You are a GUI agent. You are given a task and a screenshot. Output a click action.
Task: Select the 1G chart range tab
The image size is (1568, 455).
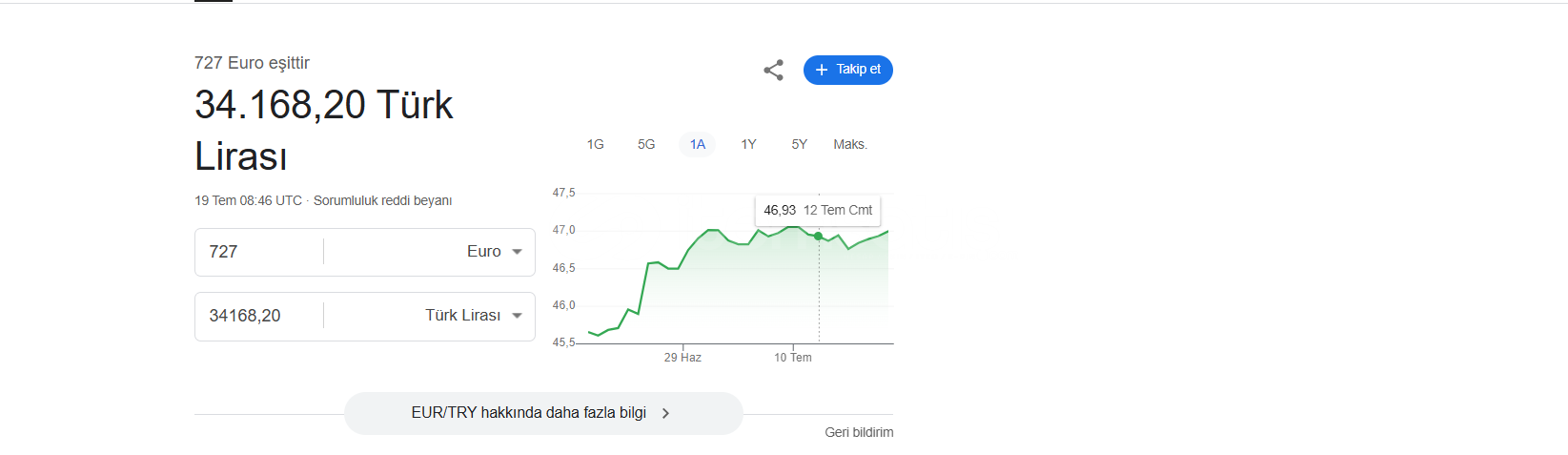(x=596, y=144)
